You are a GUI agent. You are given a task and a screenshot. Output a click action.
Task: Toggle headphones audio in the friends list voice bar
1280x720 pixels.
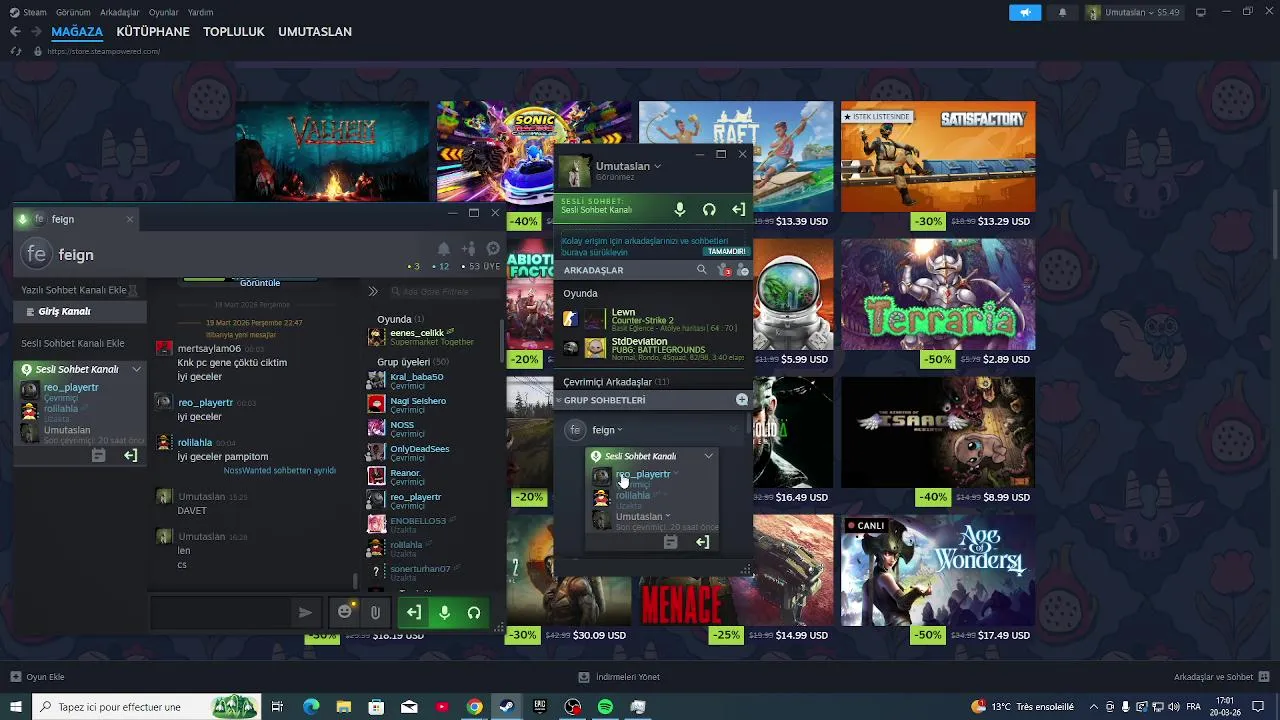pyautogui.click(x=709, y=209)
